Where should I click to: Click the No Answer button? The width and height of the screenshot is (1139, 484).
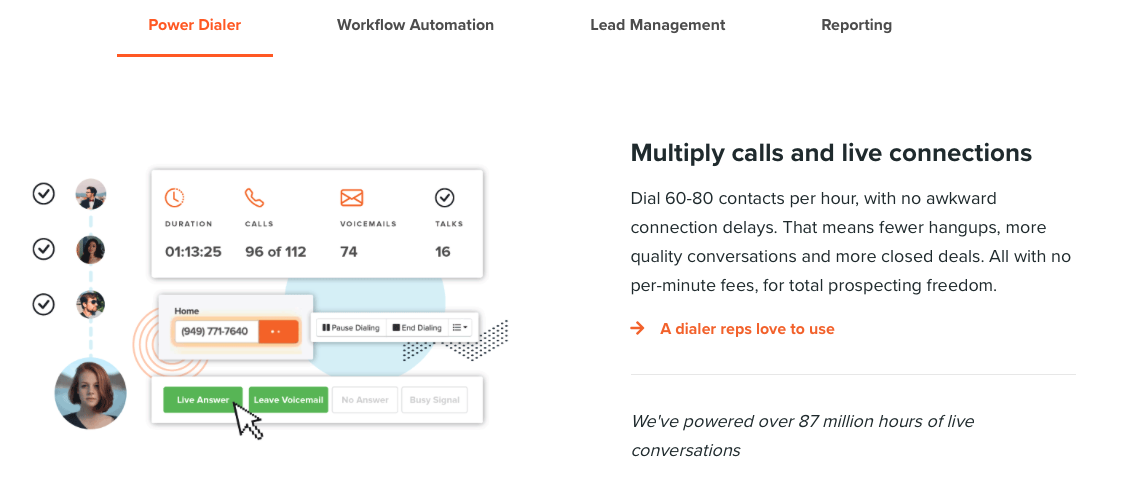pyautogui.click(x=365, y=400)
